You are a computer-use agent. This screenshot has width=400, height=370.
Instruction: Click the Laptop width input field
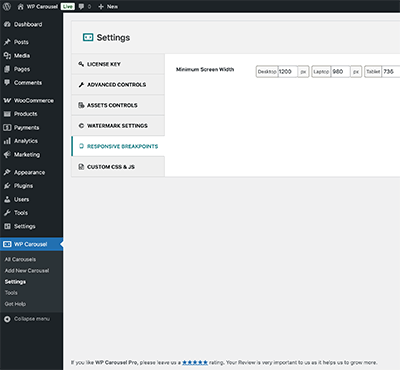(x=340, y=71)
